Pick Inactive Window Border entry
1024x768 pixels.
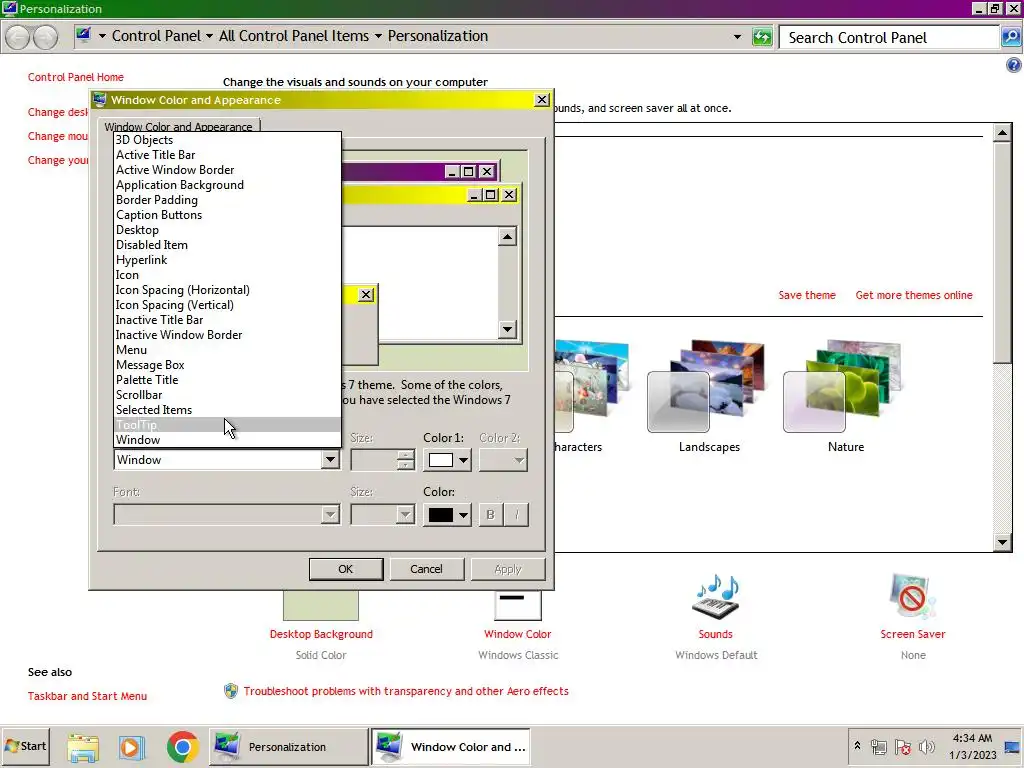click(227, 335)
